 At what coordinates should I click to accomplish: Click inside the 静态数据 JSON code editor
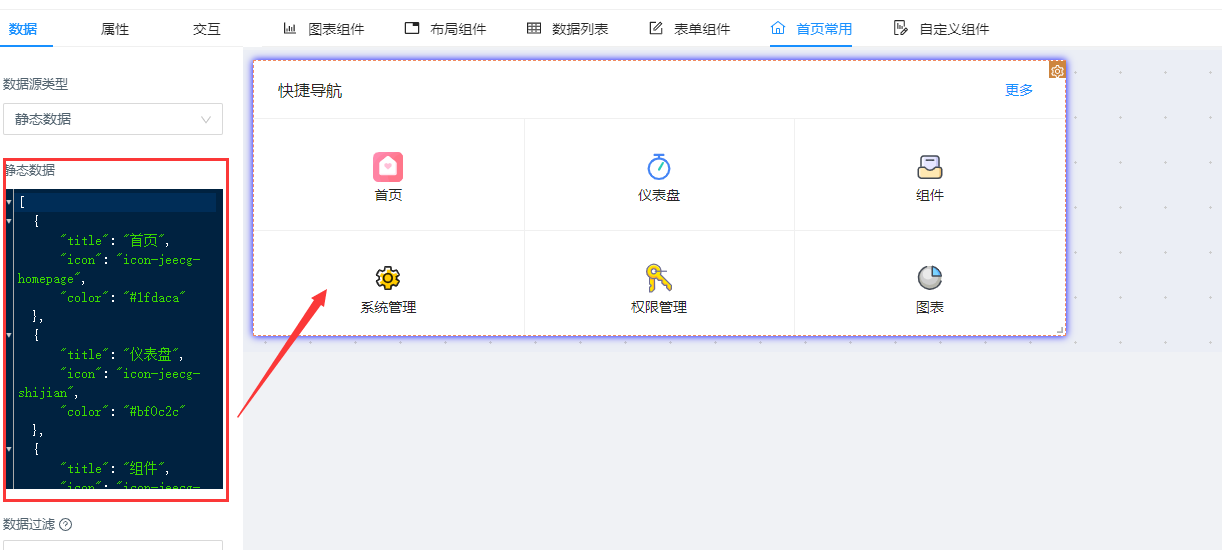point(114,339)
